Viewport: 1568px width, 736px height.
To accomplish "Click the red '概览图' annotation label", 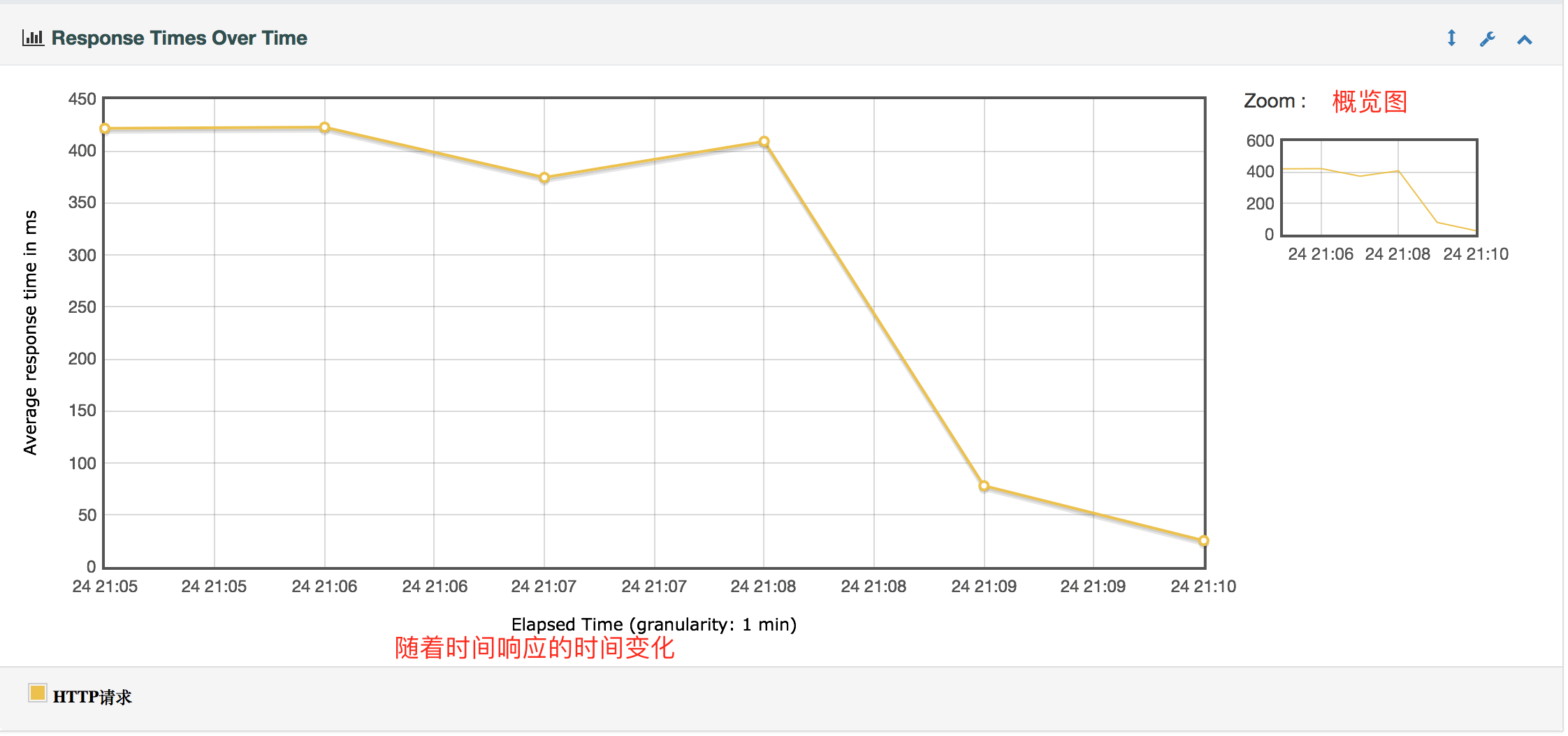I will click(x=1369, y=102).
